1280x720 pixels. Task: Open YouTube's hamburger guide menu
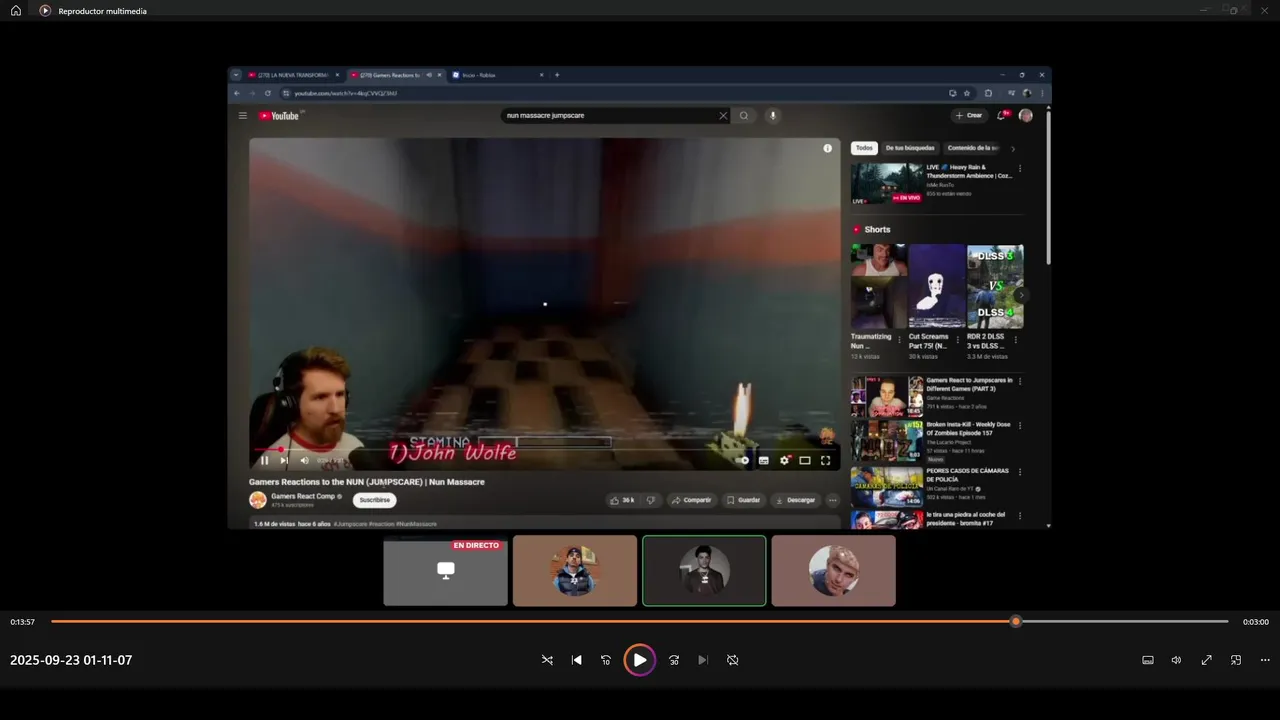coord(242,115)
